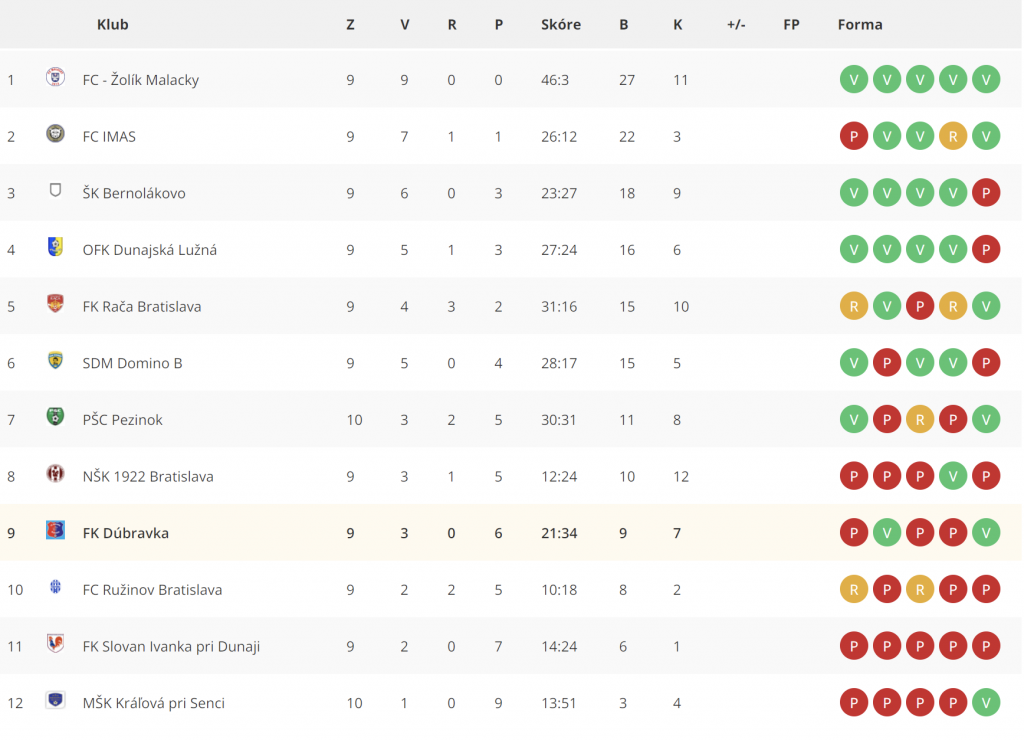Screen dimensions: 1024x740
Task: Open the FK Dúbravka team name link
Action: (x=125, y=533)
